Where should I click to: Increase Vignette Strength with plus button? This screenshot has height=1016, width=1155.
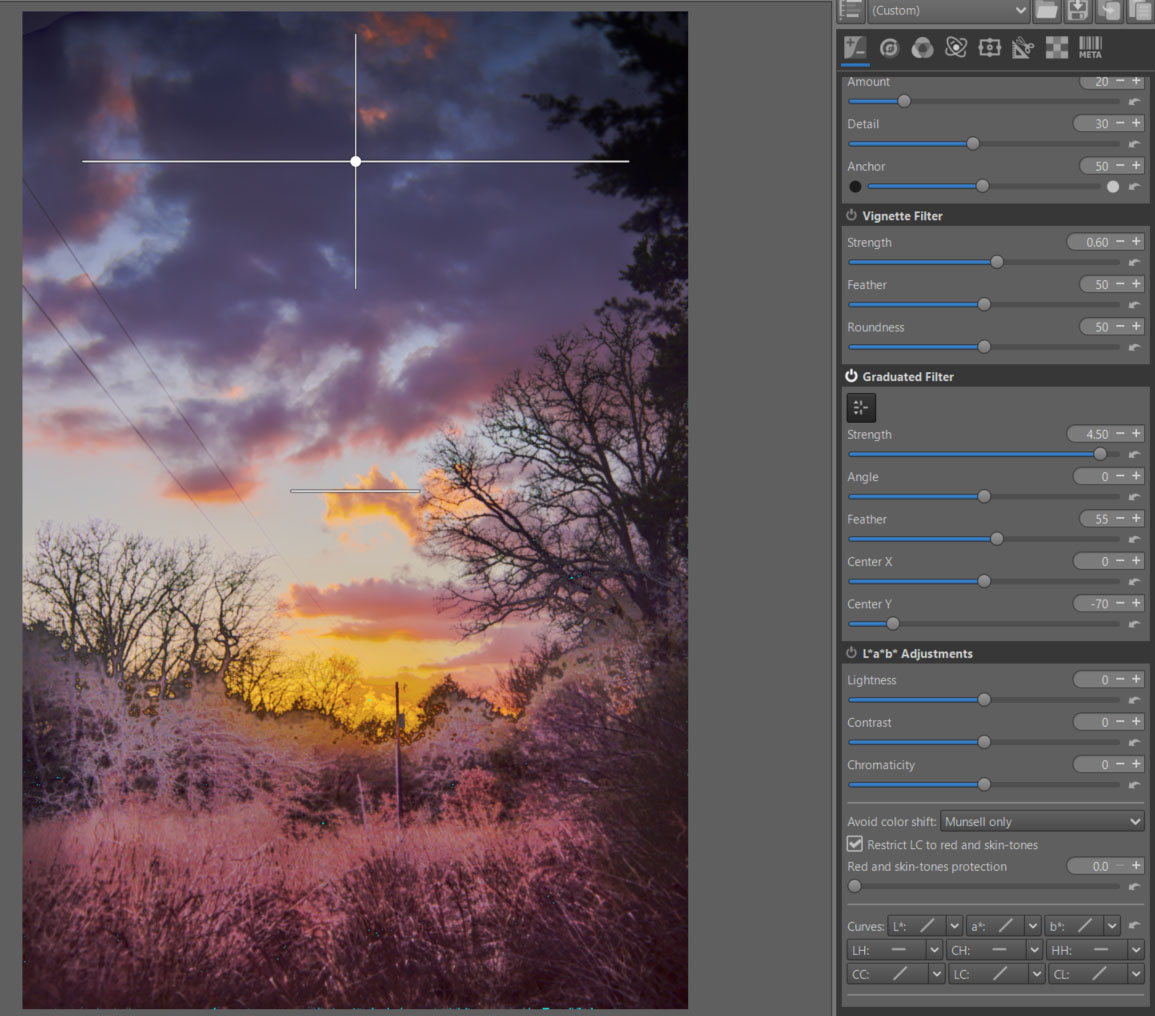[x=1137, y=242]
